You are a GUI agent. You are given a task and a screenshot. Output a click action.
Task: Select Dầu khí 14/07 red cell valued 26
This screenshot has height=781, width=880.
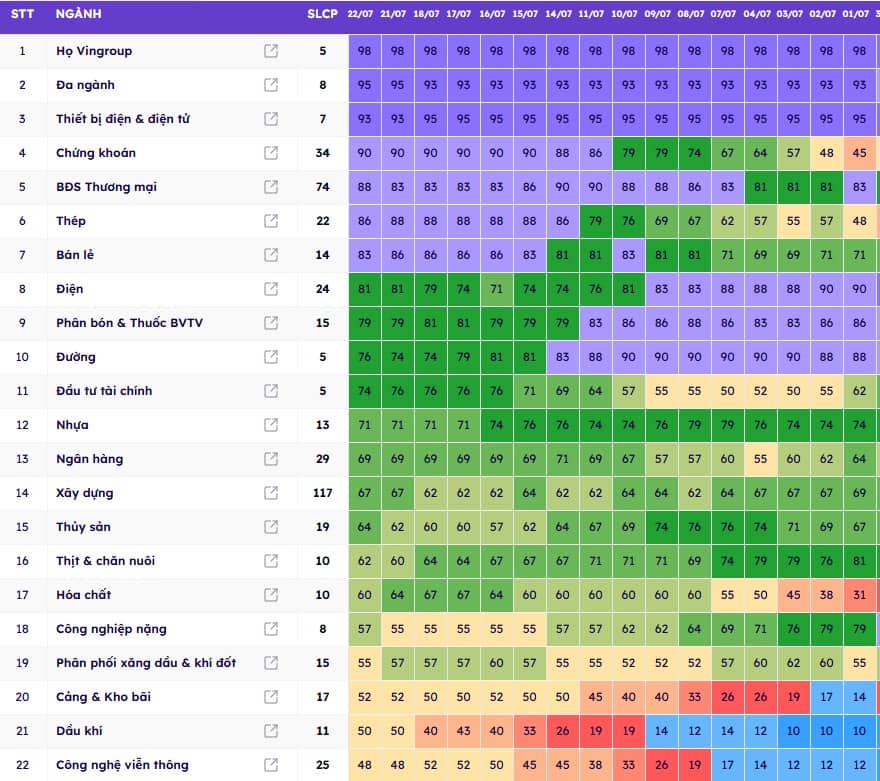click(x=562, y=731)
